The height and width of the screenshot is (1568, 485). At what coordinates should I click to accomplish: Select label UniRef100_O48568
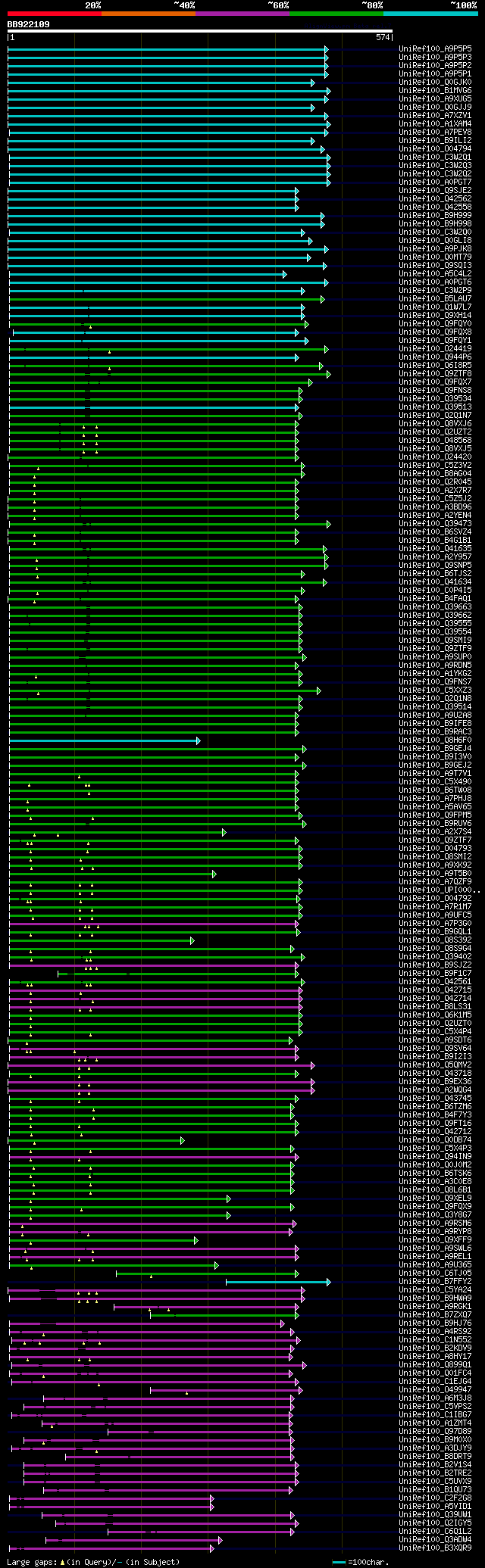(435, 440)
